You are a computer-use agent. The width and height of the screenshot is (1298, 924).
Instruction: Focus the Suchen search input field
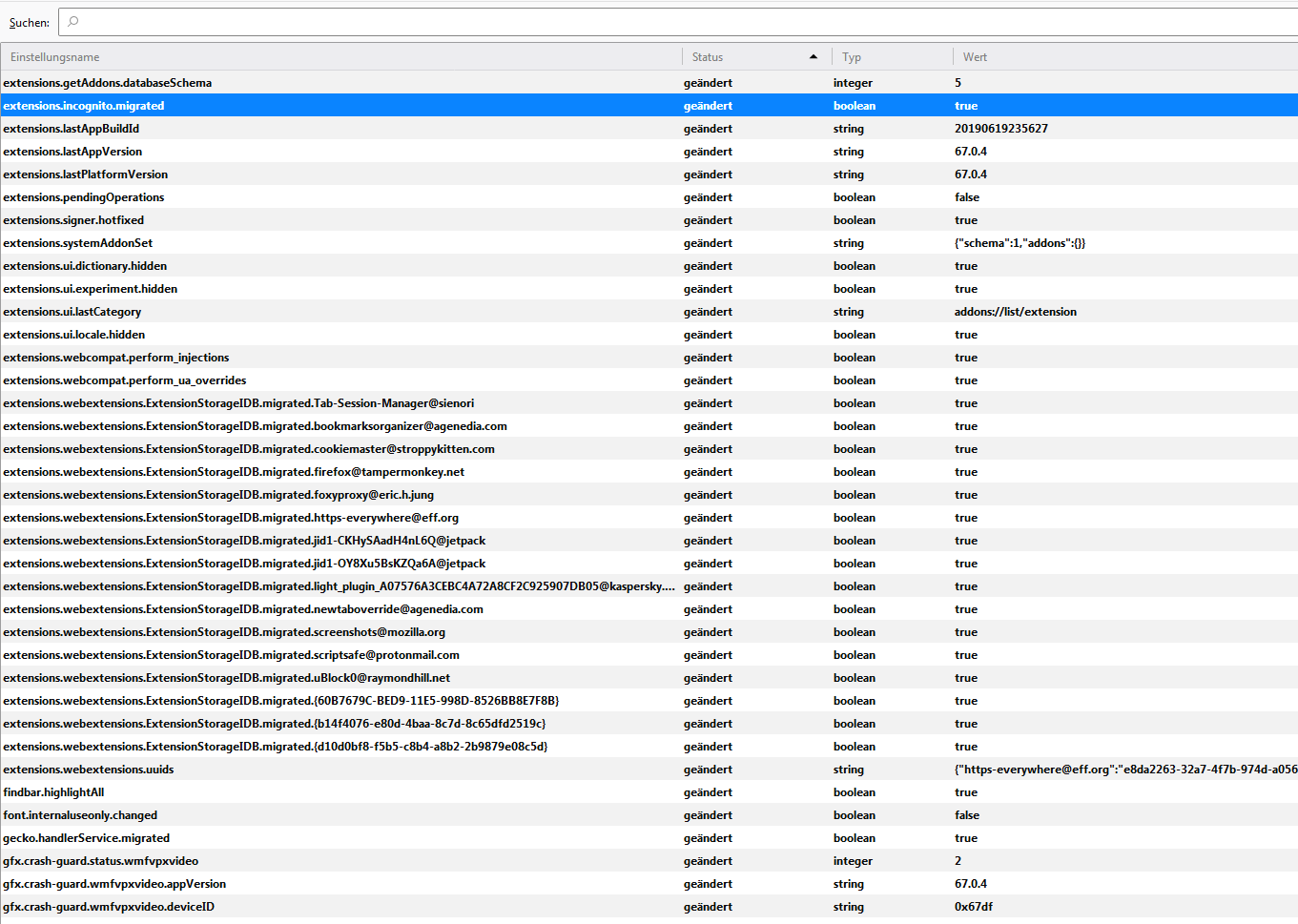[x=668, y=22]
